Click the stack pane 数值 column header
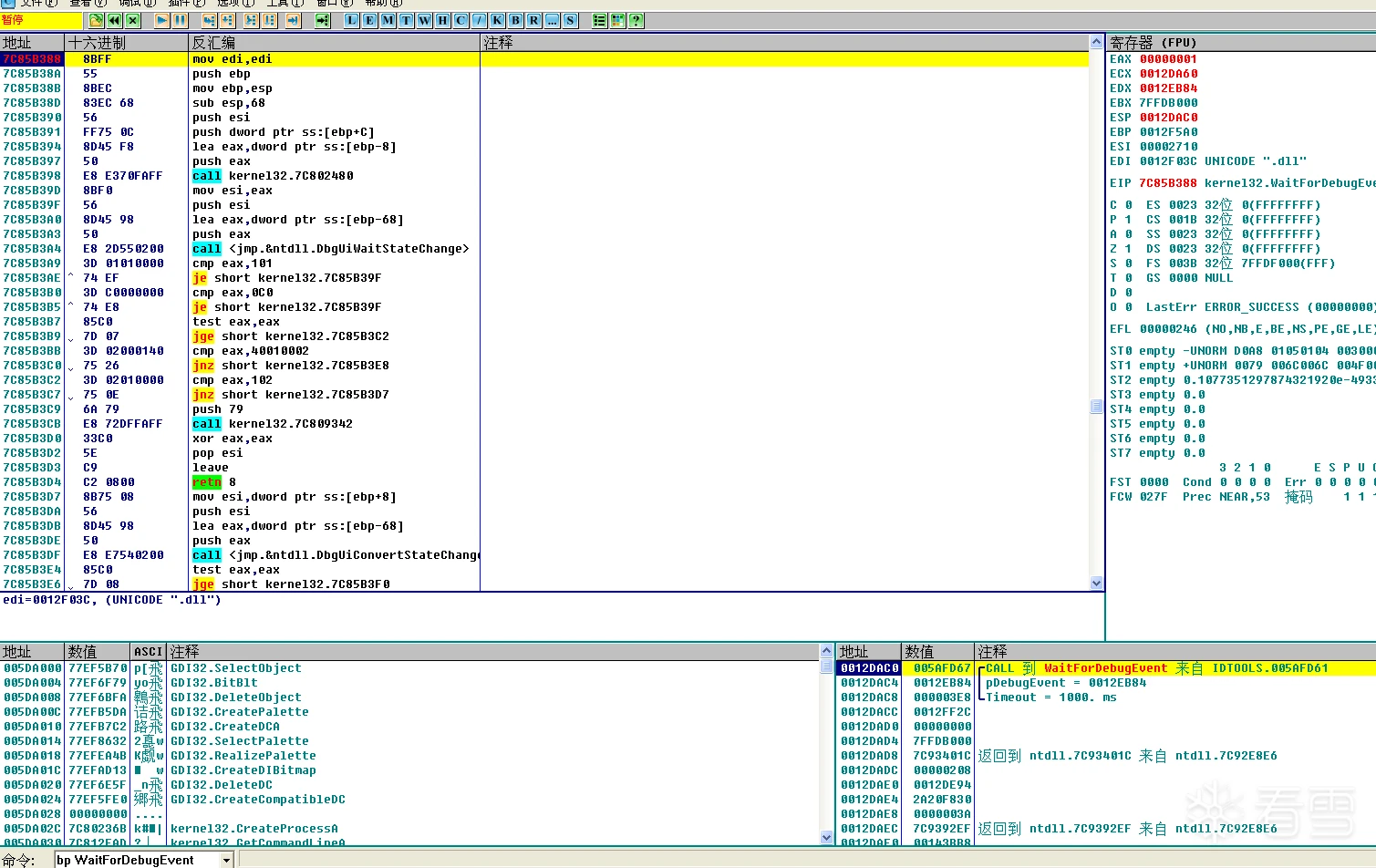Viewport: 1376px width, 868px height. (x=937, y=651)
